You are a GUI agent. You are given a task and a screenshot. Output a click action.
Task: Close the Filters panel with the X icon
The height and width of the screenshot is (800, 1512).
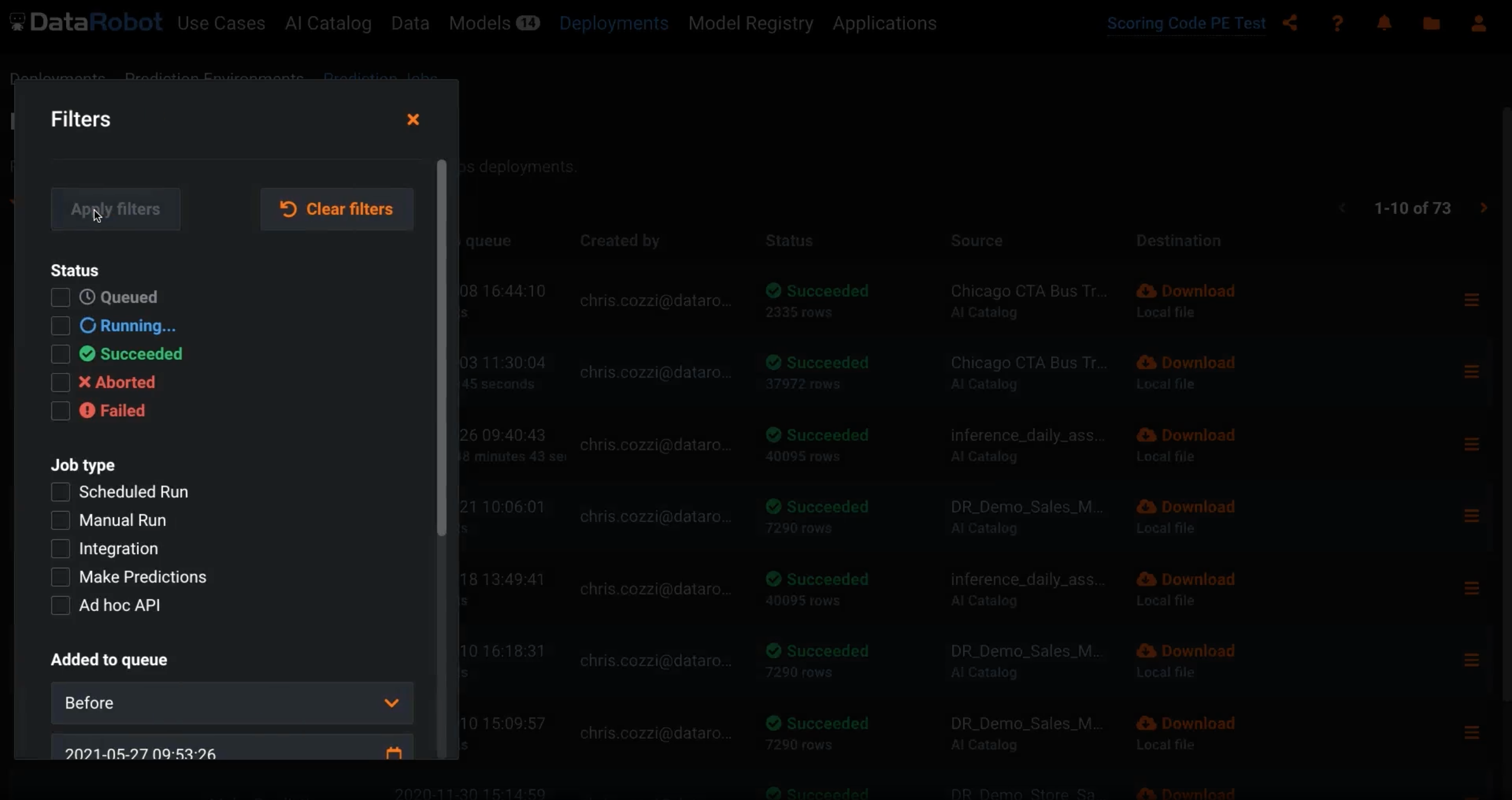click(413, 119)
